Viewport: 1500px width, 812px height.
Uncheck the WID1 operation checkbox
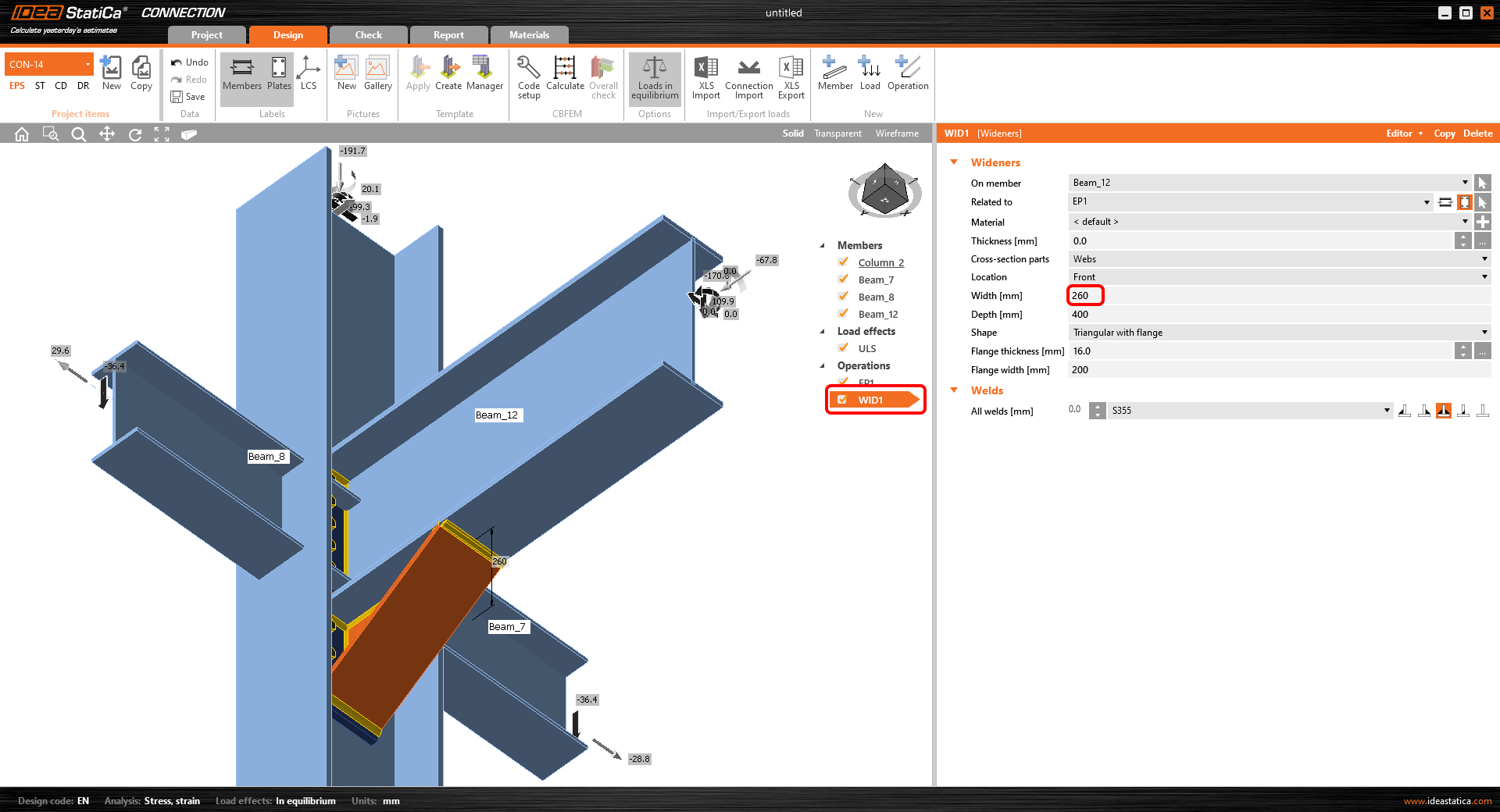click(842, 400)
